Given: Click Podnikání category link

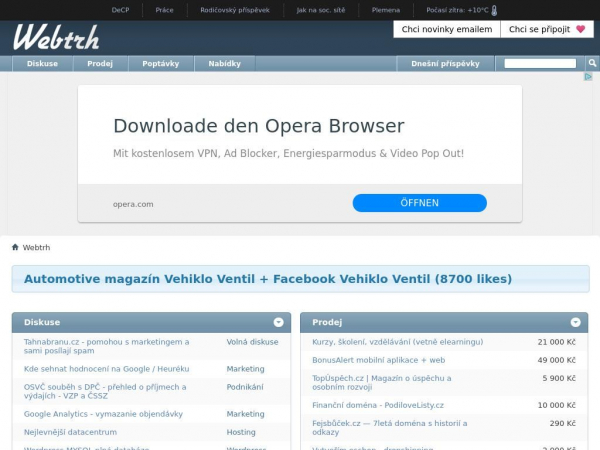Looking at the screenshot, I should point(245,387).
